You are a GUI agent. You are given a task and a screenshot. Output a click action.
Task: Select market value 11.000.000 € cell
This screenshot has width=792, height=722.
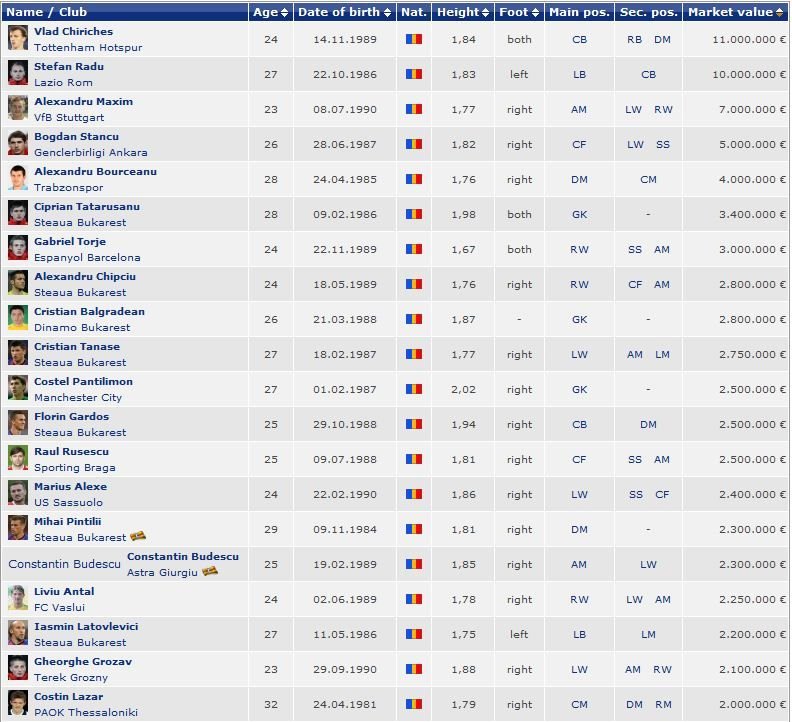(749, 39)
